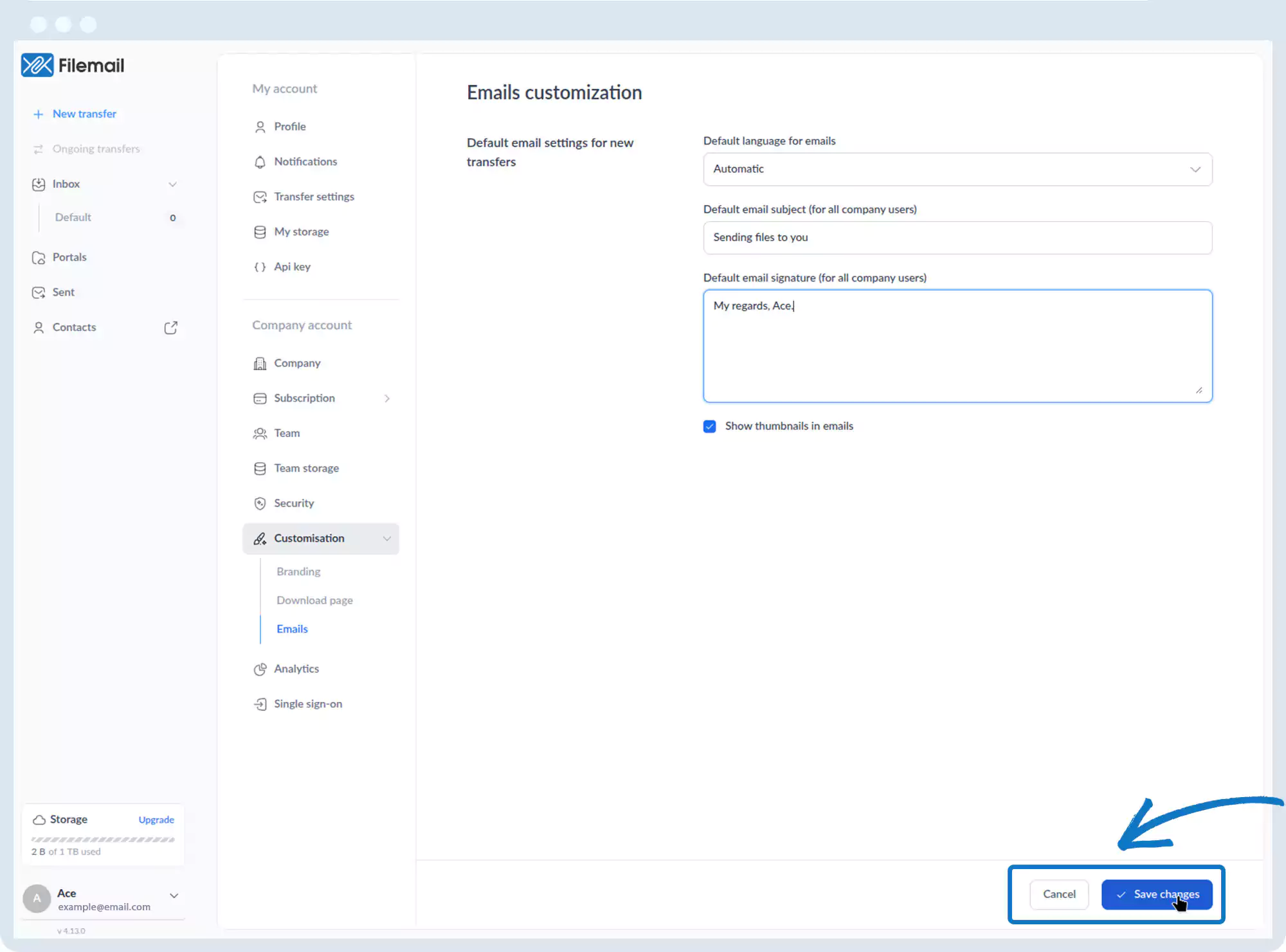Click the Upgrade storage link
Image resolution: width=1286 pixels, height=952 pixels.
pyautogui.click(x=156, y=820)
